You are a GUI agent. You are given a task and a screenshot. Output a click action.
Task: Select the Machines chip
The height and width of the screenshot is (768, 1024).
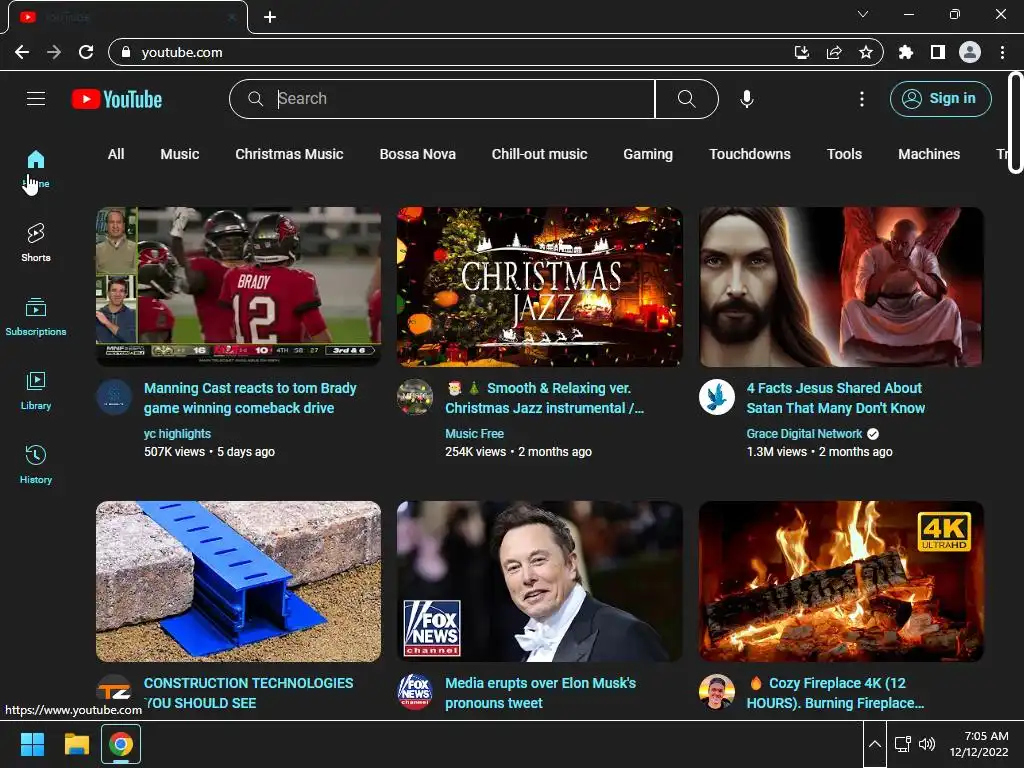(929, 154)
